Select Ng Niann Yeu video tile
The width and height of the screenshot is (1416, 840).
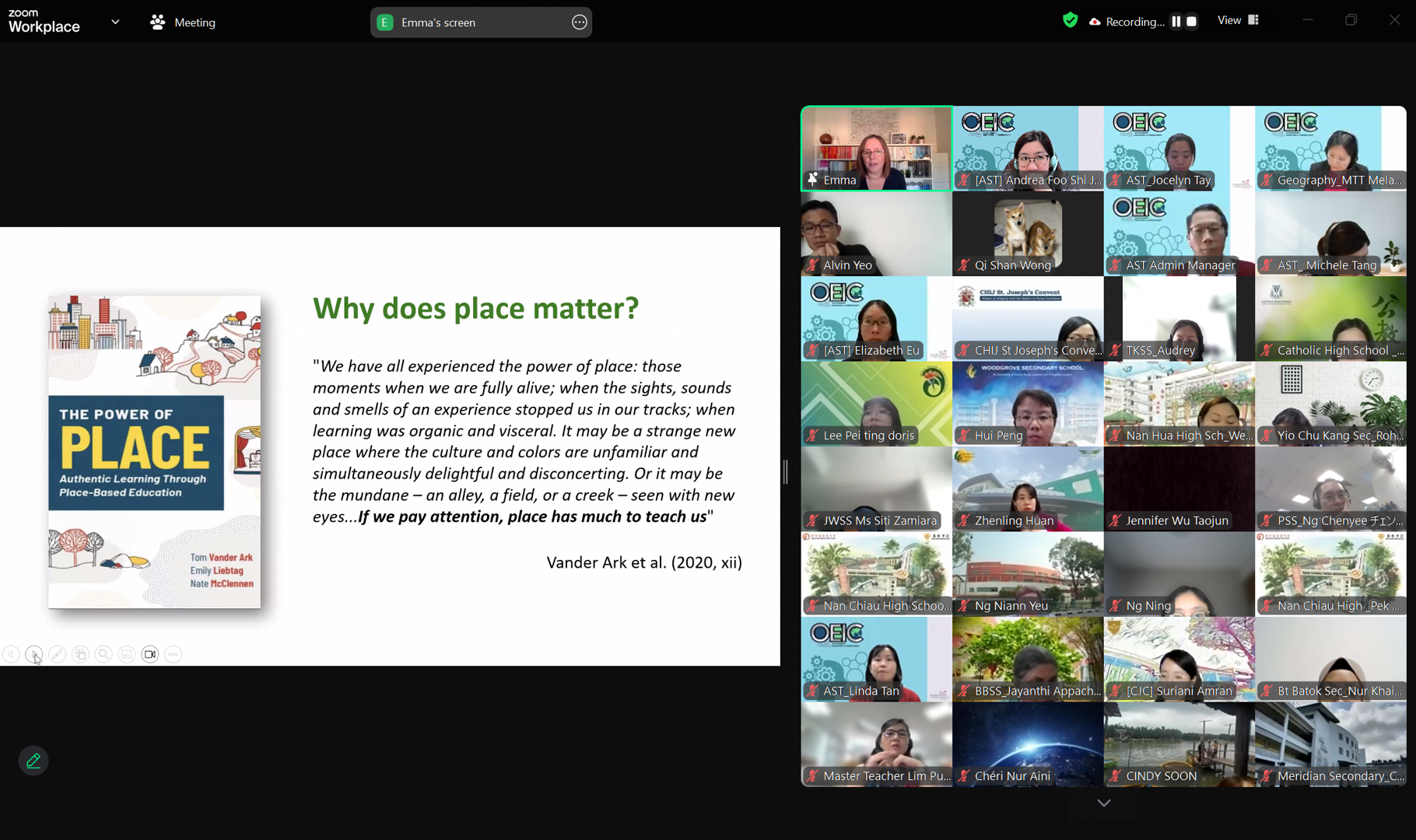(x=1028, y=574)
